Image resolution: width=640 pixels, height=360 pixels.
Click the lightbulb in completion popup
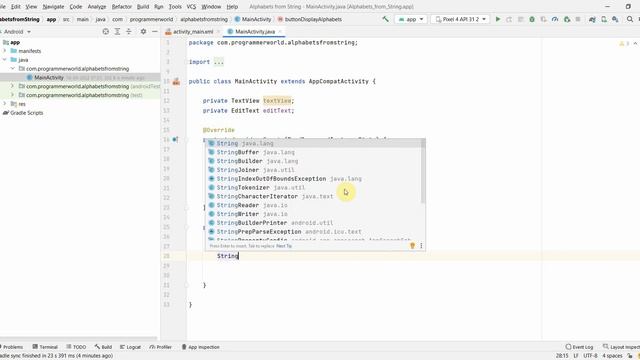(x=412, y=246)
